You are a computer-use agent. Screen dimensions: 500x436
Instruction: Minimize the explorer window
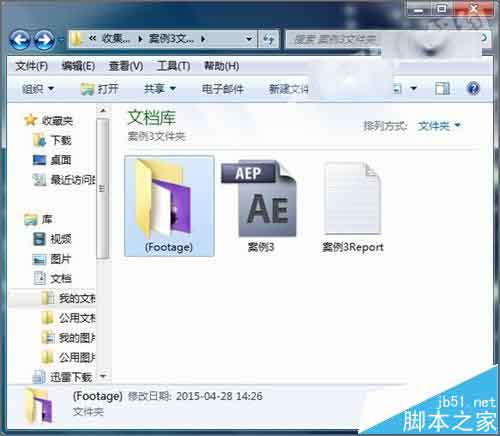[x=418, y=9]
